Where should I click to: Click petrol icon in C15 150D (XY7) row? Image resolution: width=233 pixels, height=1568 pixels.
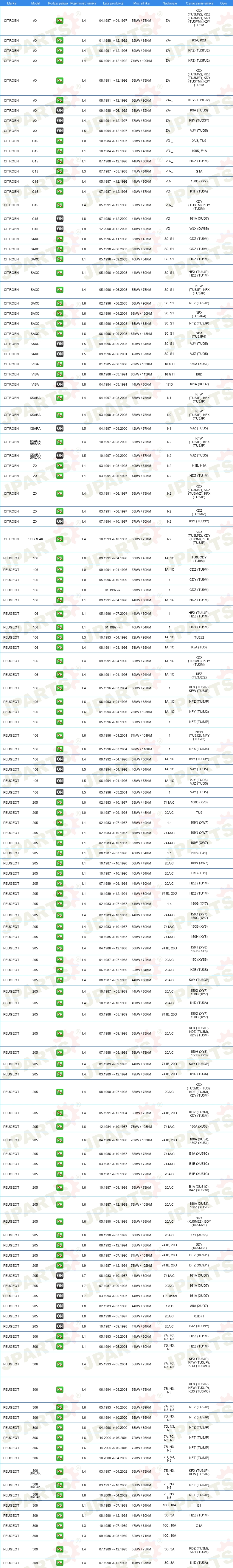(60, 181)
